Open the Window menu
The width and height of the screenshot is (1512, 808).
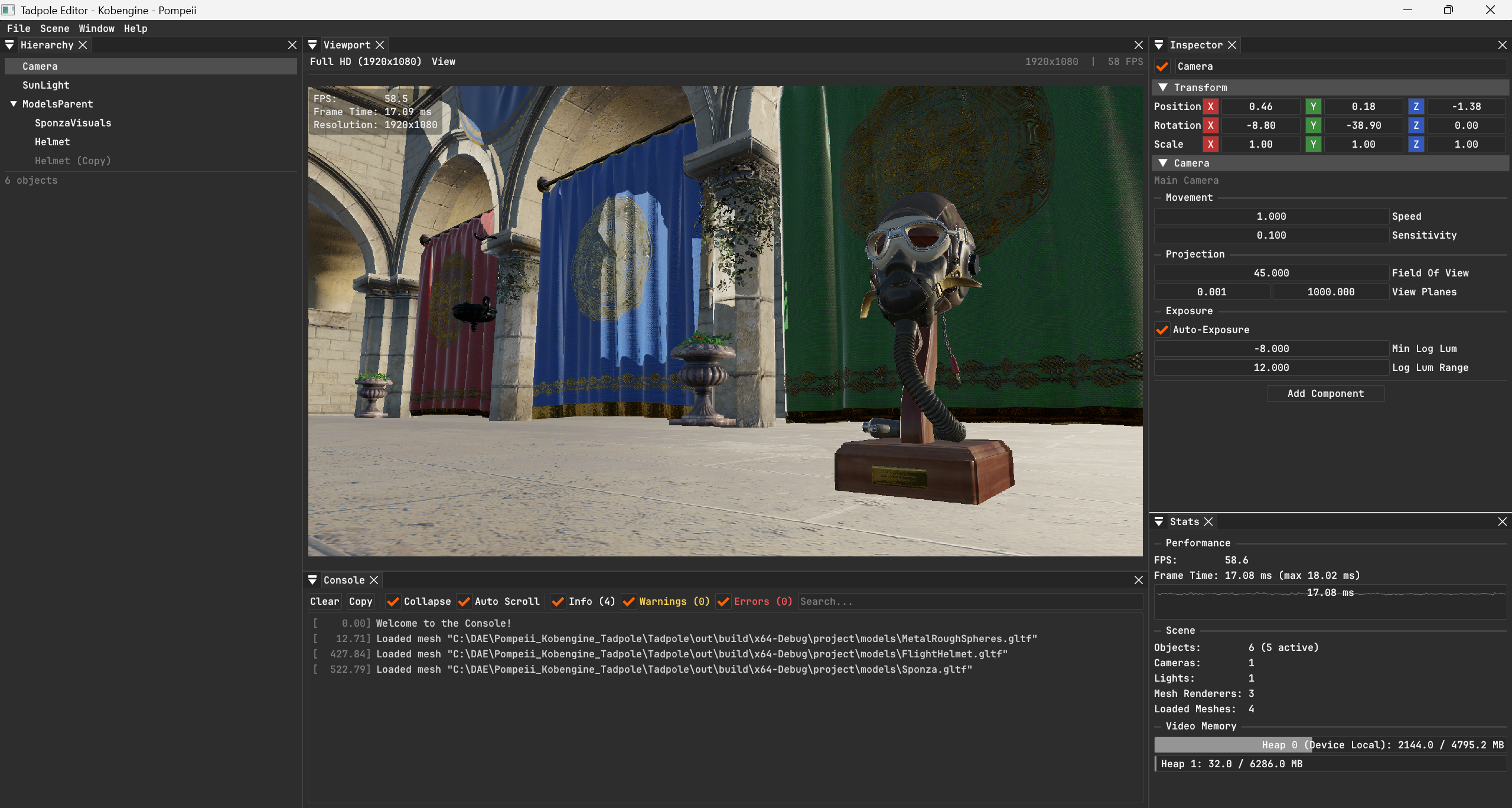pyautogui.click(x=97, y=28)
